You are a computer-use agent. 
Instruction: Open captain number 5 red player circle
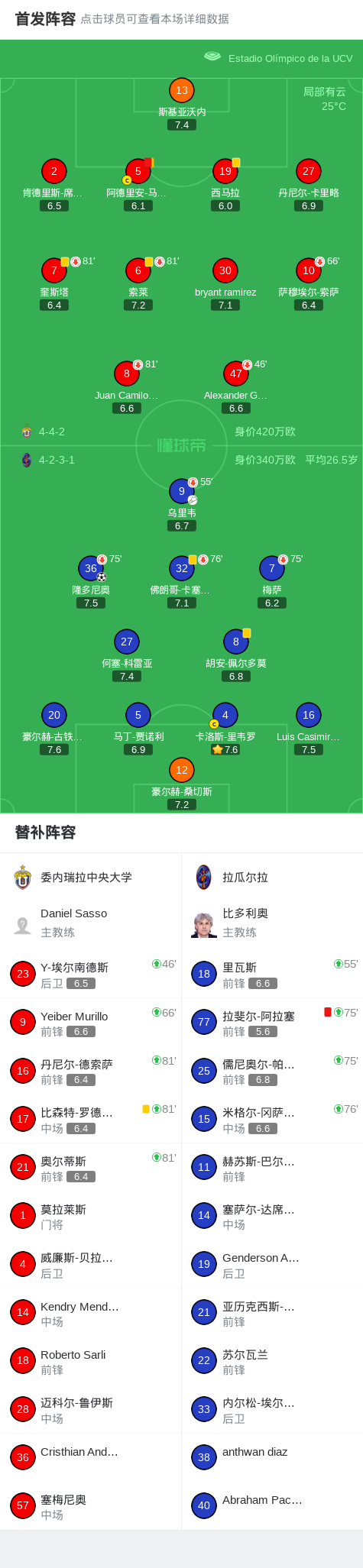[x=138, y=171]
